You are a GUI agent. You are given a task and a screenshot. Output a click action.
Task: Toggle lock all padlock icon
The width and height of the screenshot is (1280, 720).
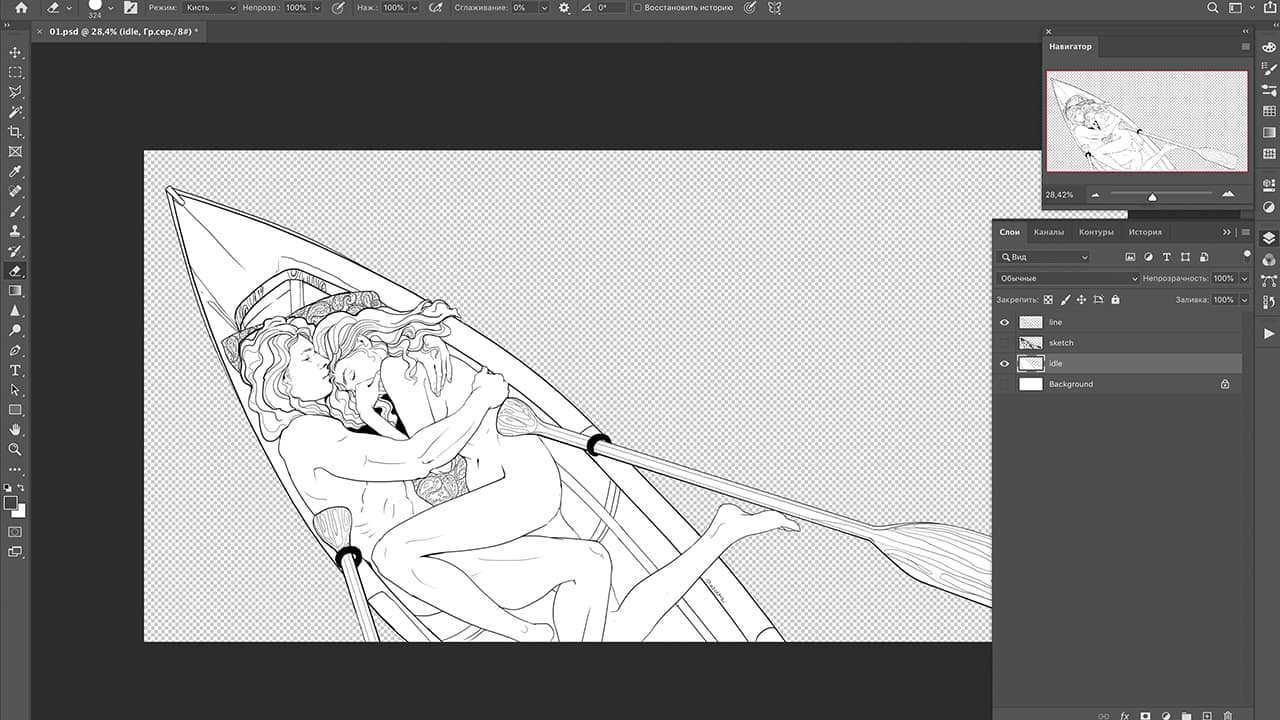click(1115, 299)
